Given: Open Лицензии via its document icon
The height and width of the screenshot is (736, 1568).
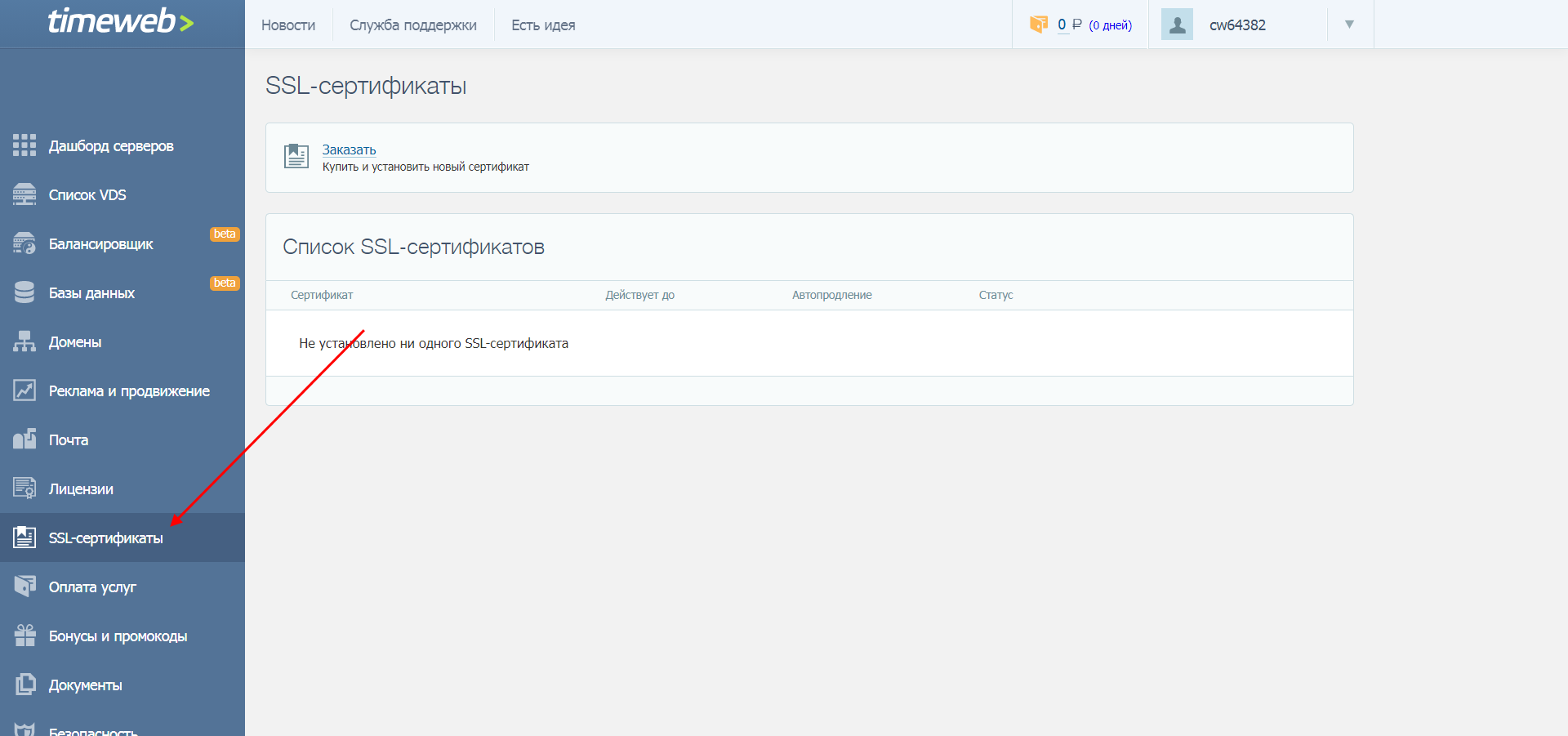Looking at the screenshot, I should pos(24,488).
